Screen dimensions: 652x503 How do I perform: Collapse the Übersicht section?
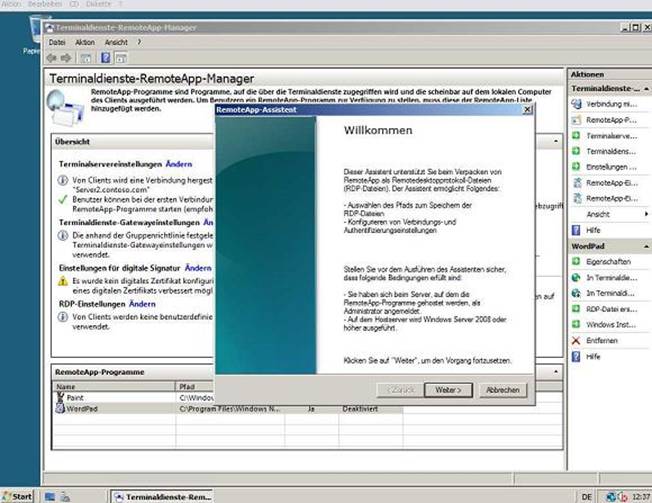pyautogui.click(x=556, y=141)
